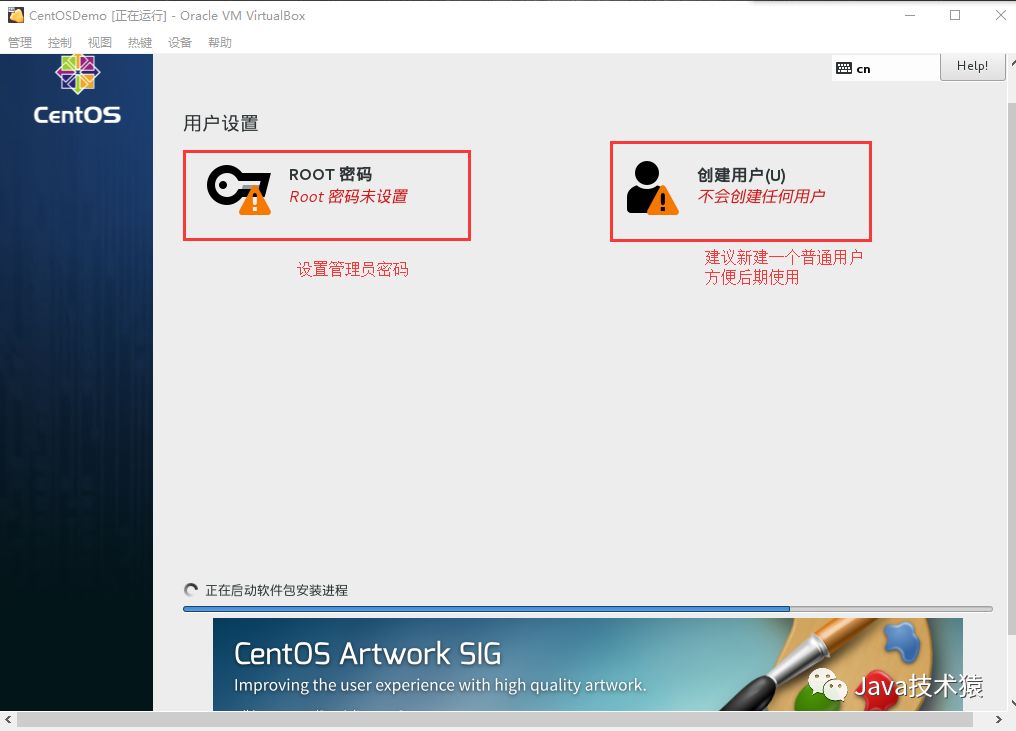Click the CentOS logo in the sidebar
Viewport: 1016px width, 731px height.
[77, 90]
